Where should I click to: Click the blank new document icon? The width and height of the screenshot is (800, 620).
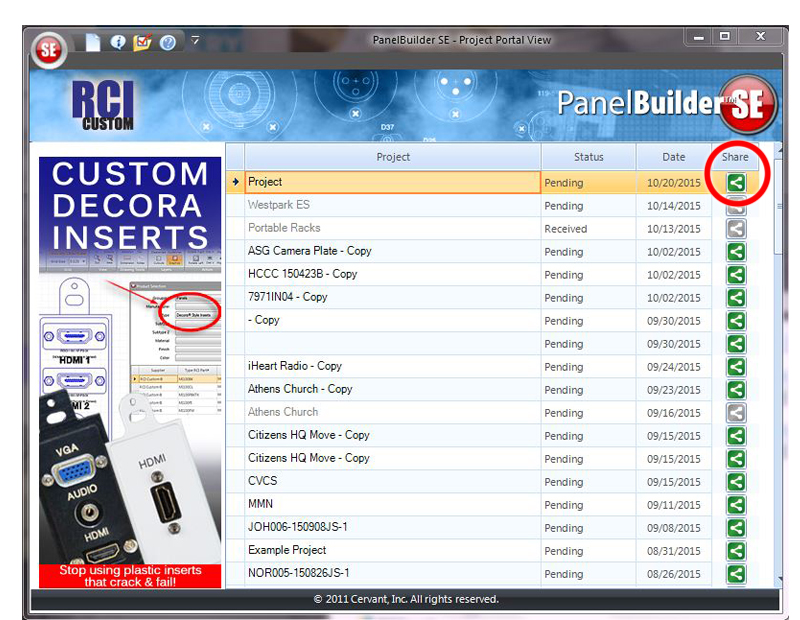point(93,42)
